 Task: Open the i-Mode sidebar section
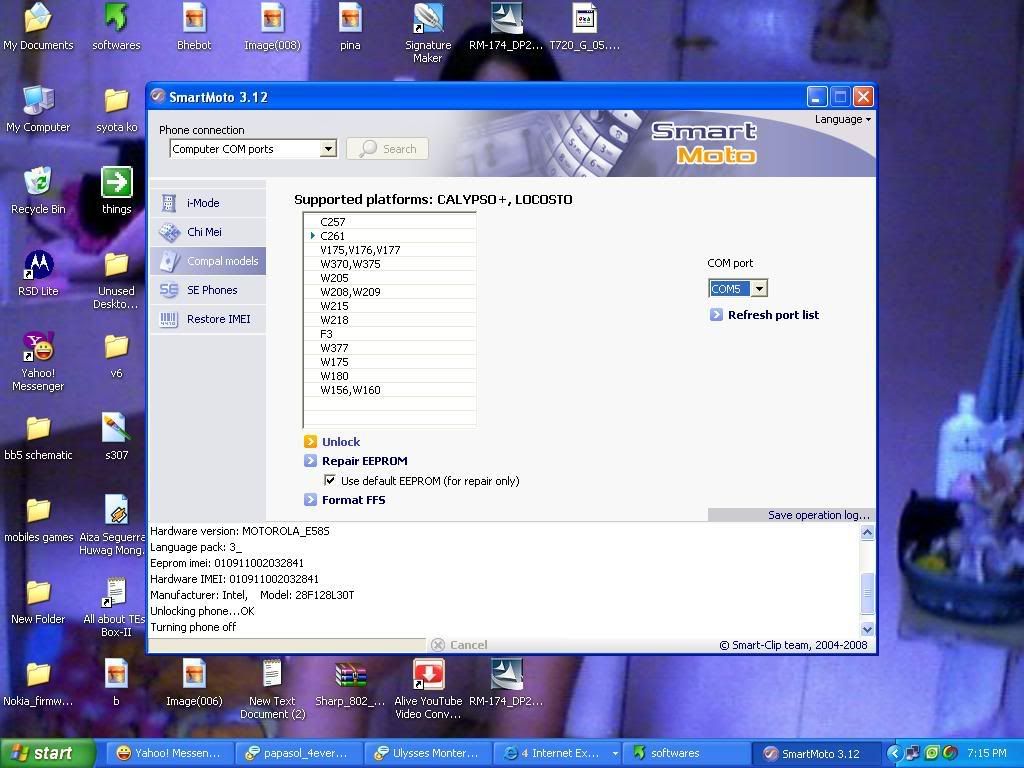[208, 203]
